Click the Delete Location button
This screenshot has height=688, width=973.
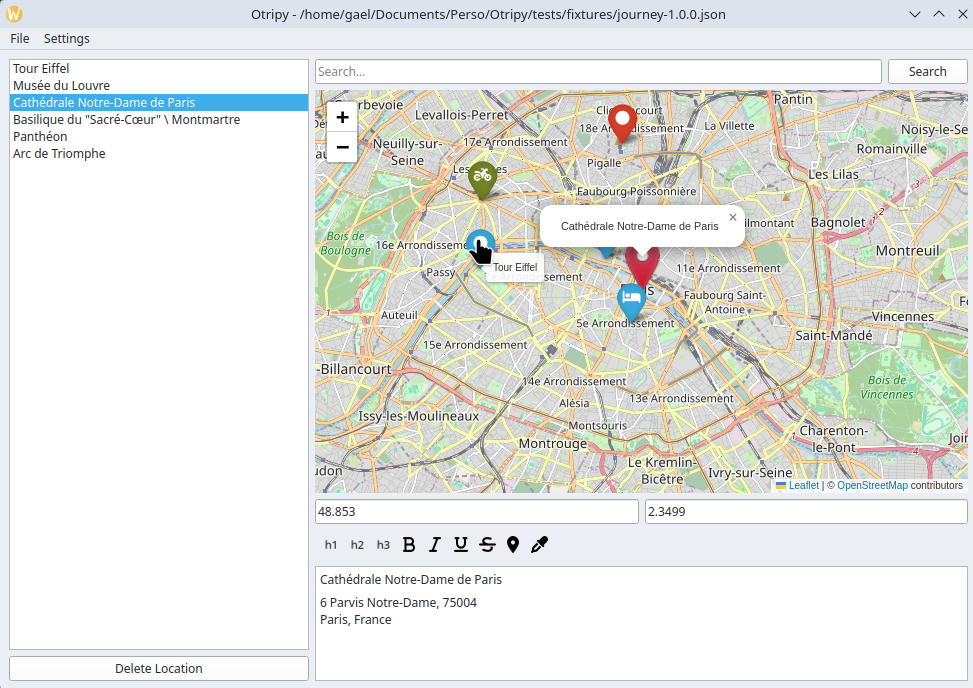click(x=159, y=668)
